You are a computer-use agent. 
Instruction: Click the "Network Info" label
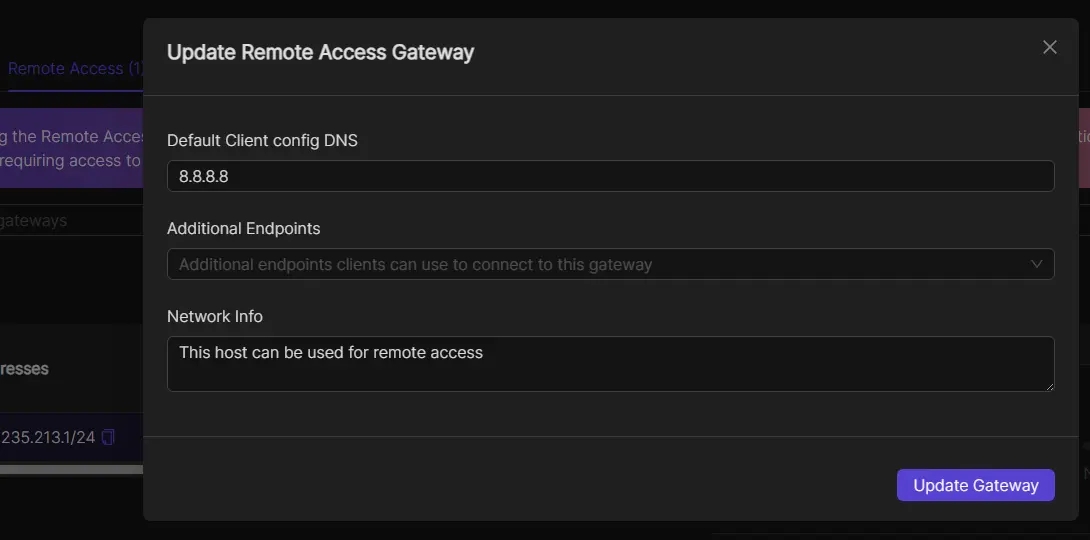click(x=215, y=316)
